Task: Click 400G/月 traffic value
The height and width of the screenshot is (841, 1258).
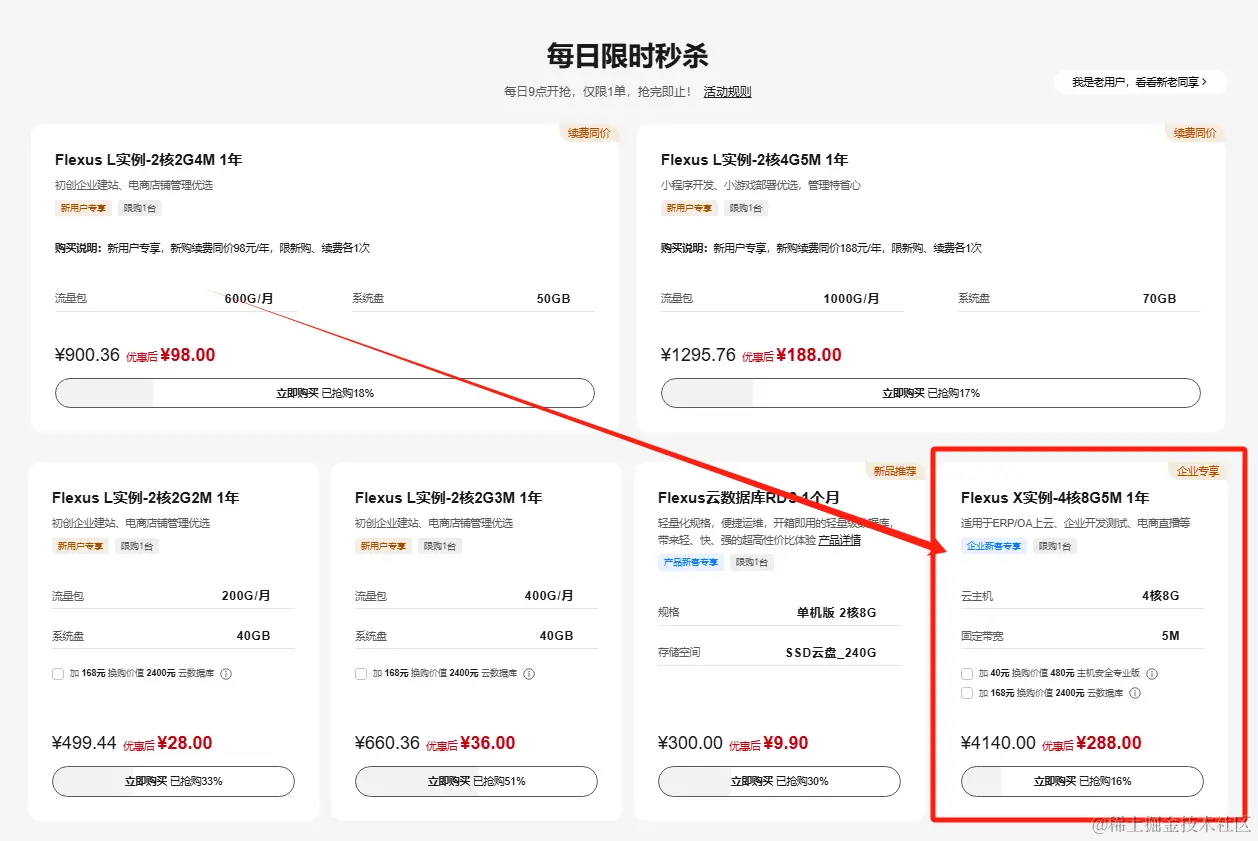Action: coord(549,596)
